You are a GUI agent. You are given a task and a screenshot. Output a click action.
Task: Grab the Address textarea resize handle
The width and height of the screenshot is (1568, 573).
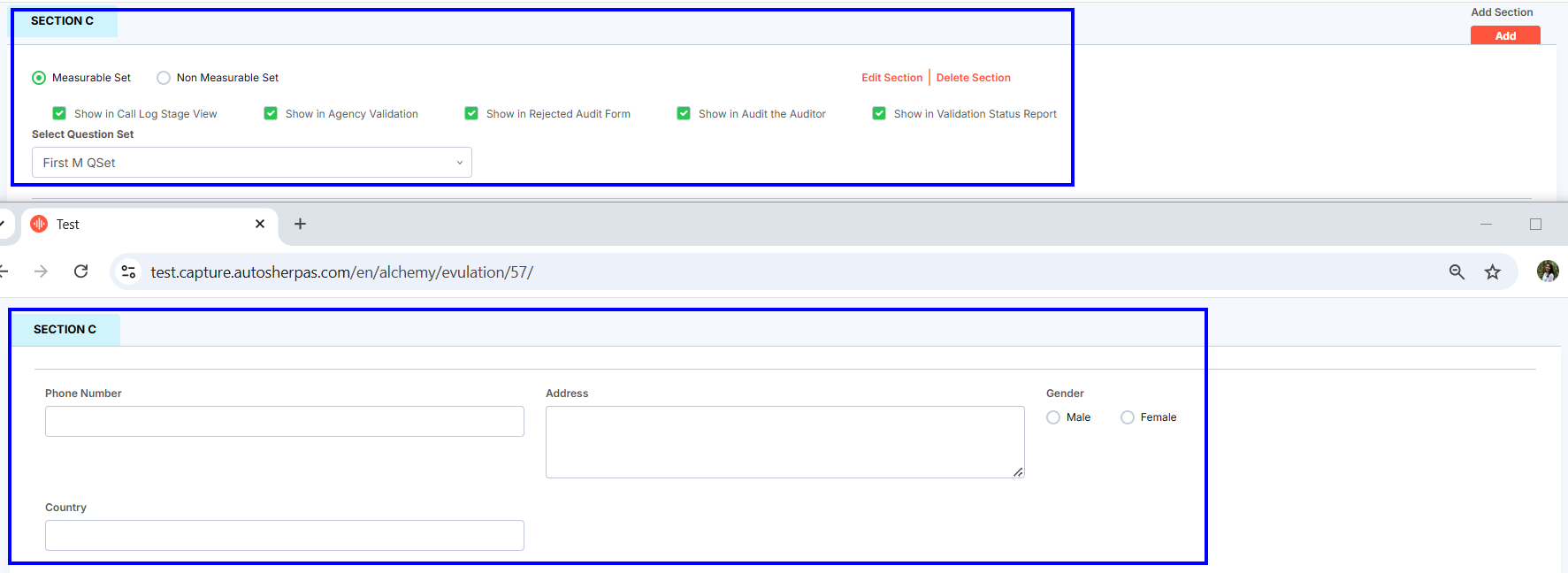pyautogui.click(x=1019, y=472)
